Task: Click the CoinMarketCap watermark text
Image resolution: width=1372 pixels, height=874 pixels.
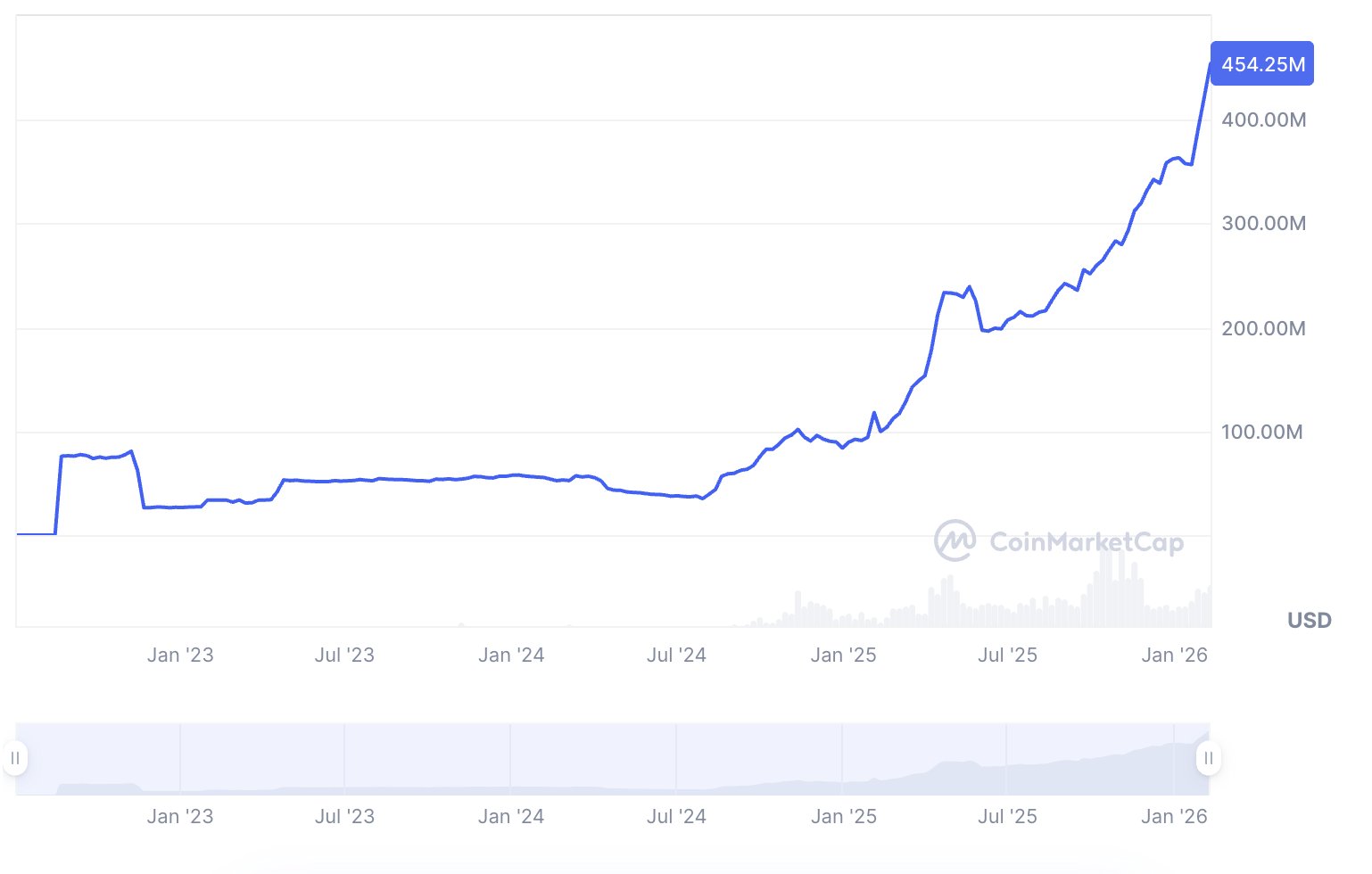Action: pos(1087,542)
